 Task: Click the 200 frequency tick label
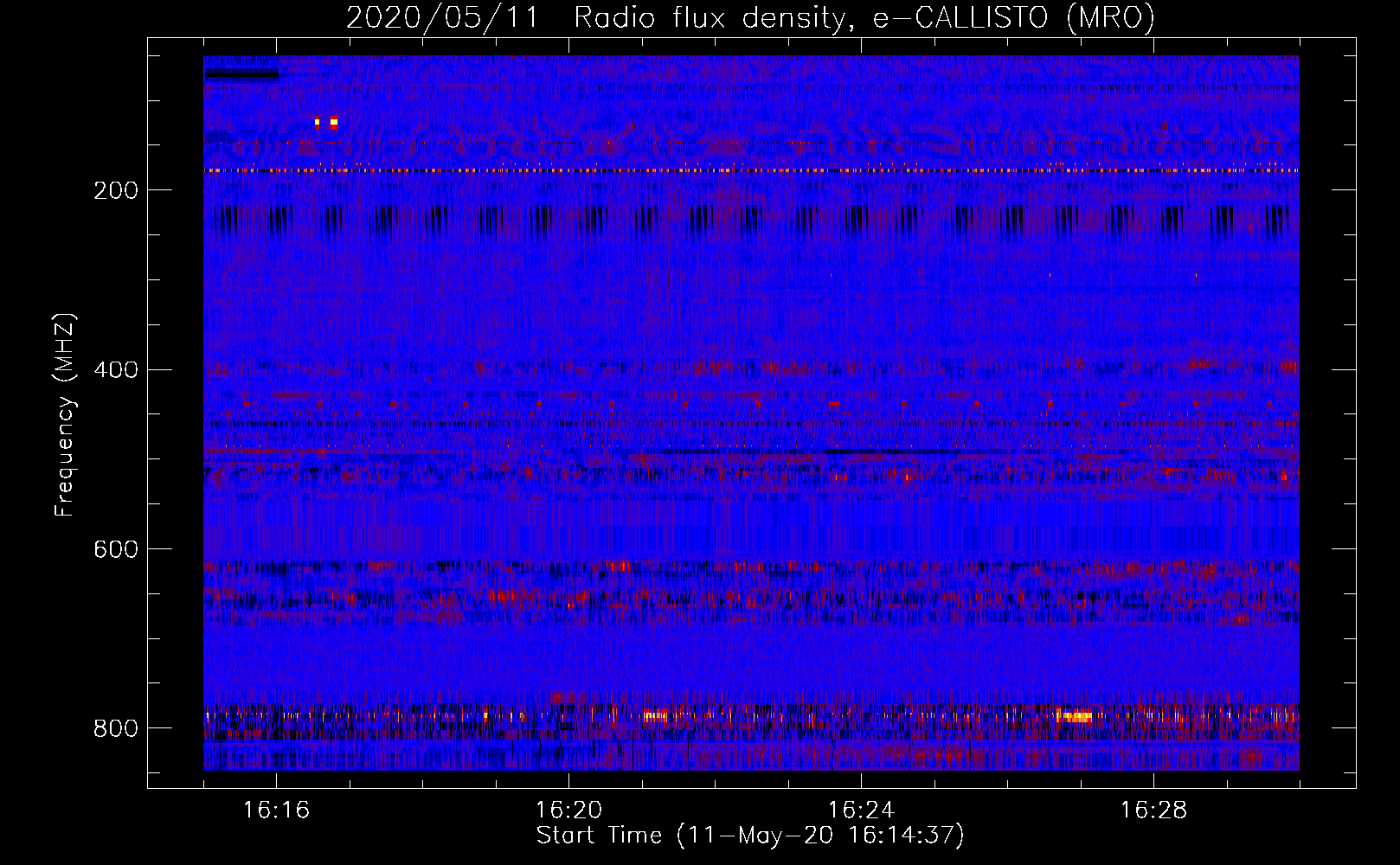116,190
